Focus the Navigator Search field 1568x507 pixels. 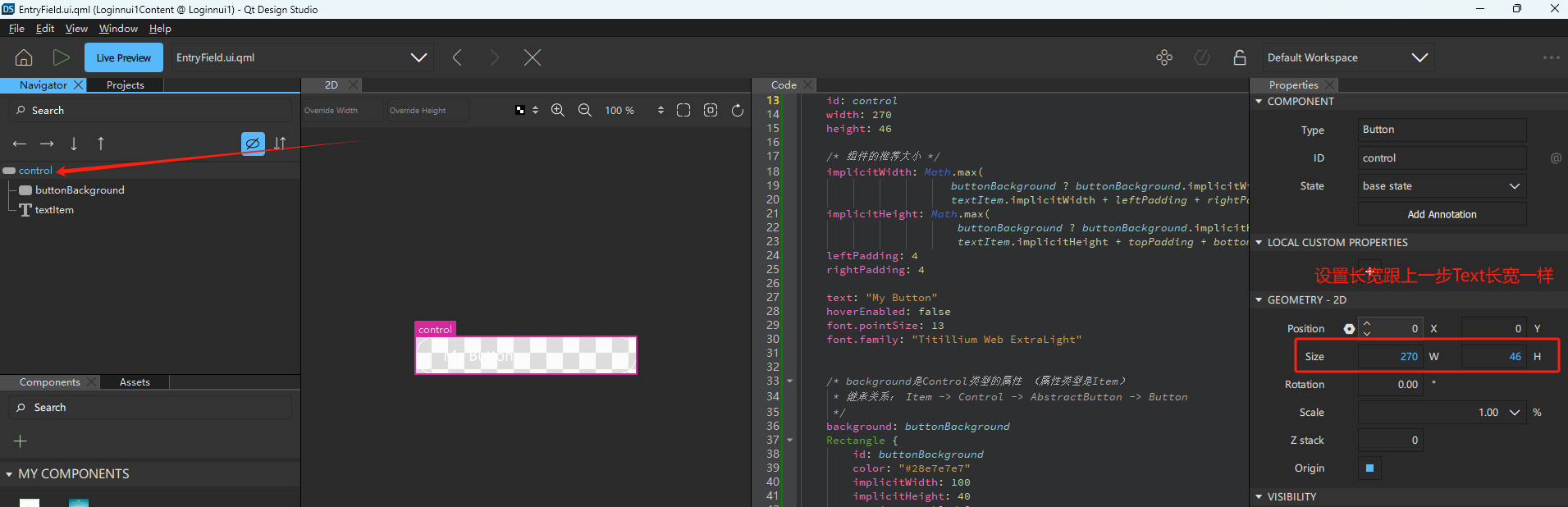tap(150, 110)
